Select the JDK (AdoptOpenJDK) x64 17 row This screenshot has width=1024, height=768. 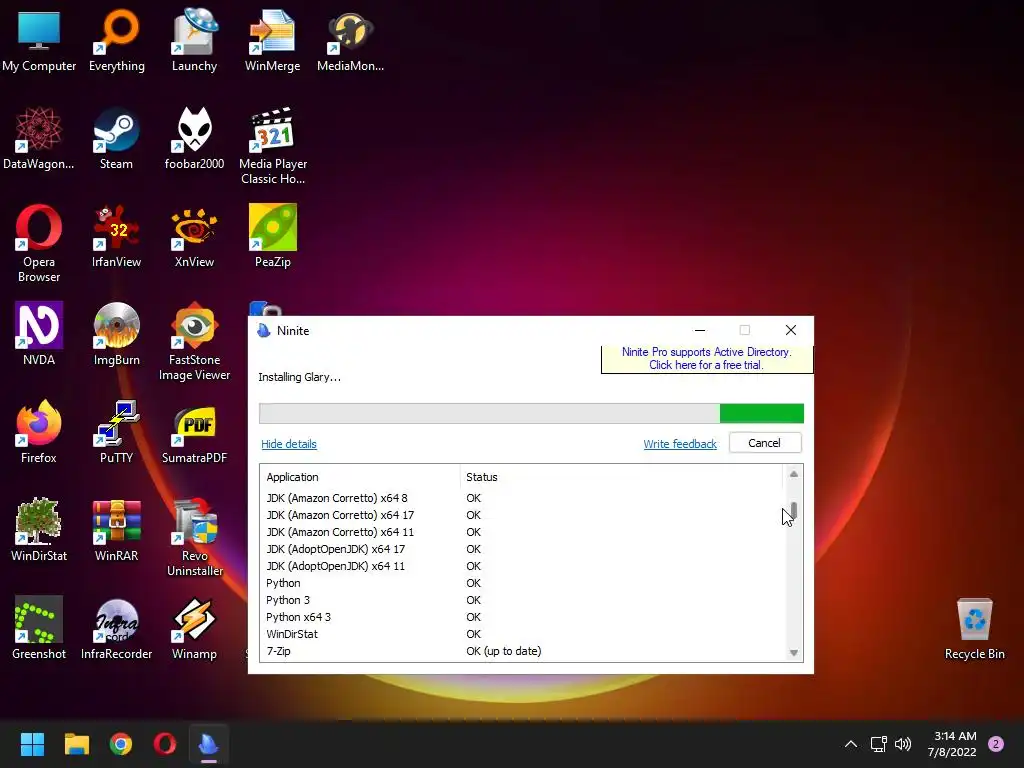tap(521, 549)
